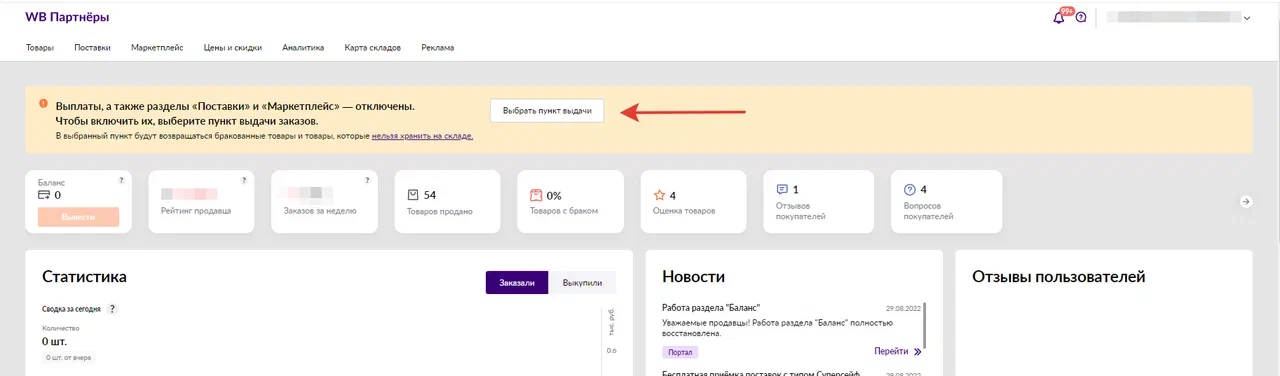Open the Товаров продано card showing 54
The height and width of the screenshot is (376, 1280).
click(448, 201)
